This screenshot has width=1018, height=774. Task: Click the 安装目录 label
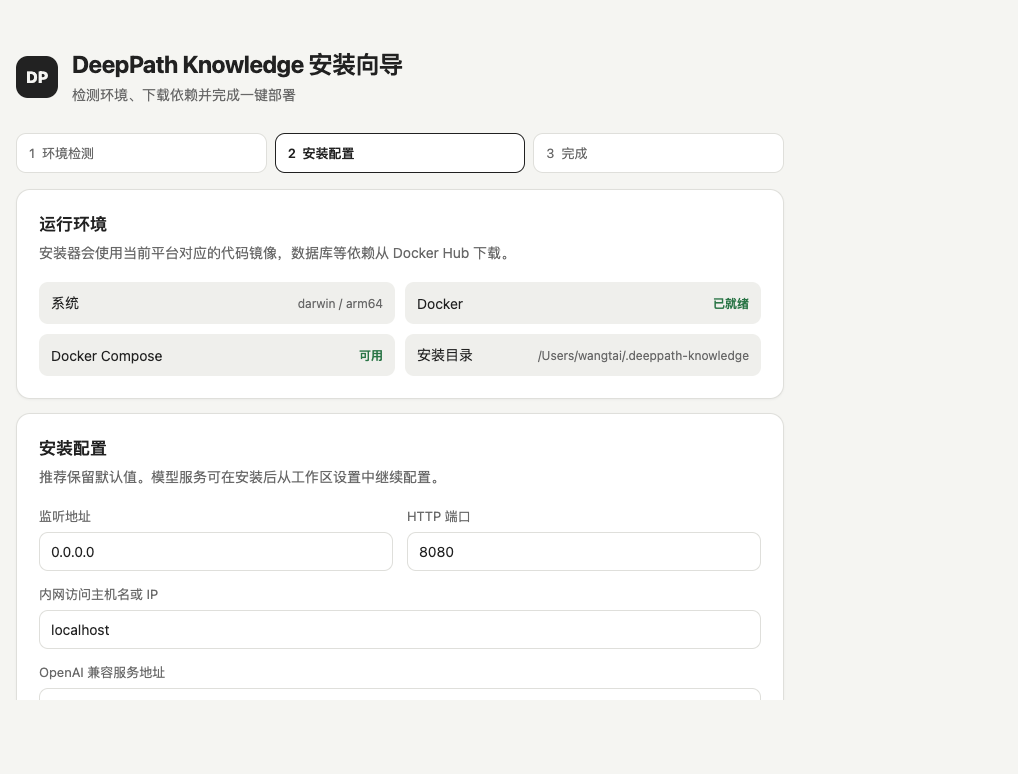445,355
